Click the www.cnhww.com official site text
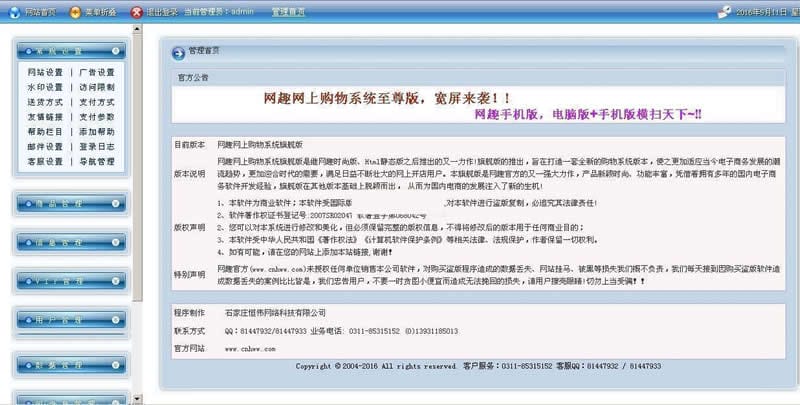 pos(250,349)
